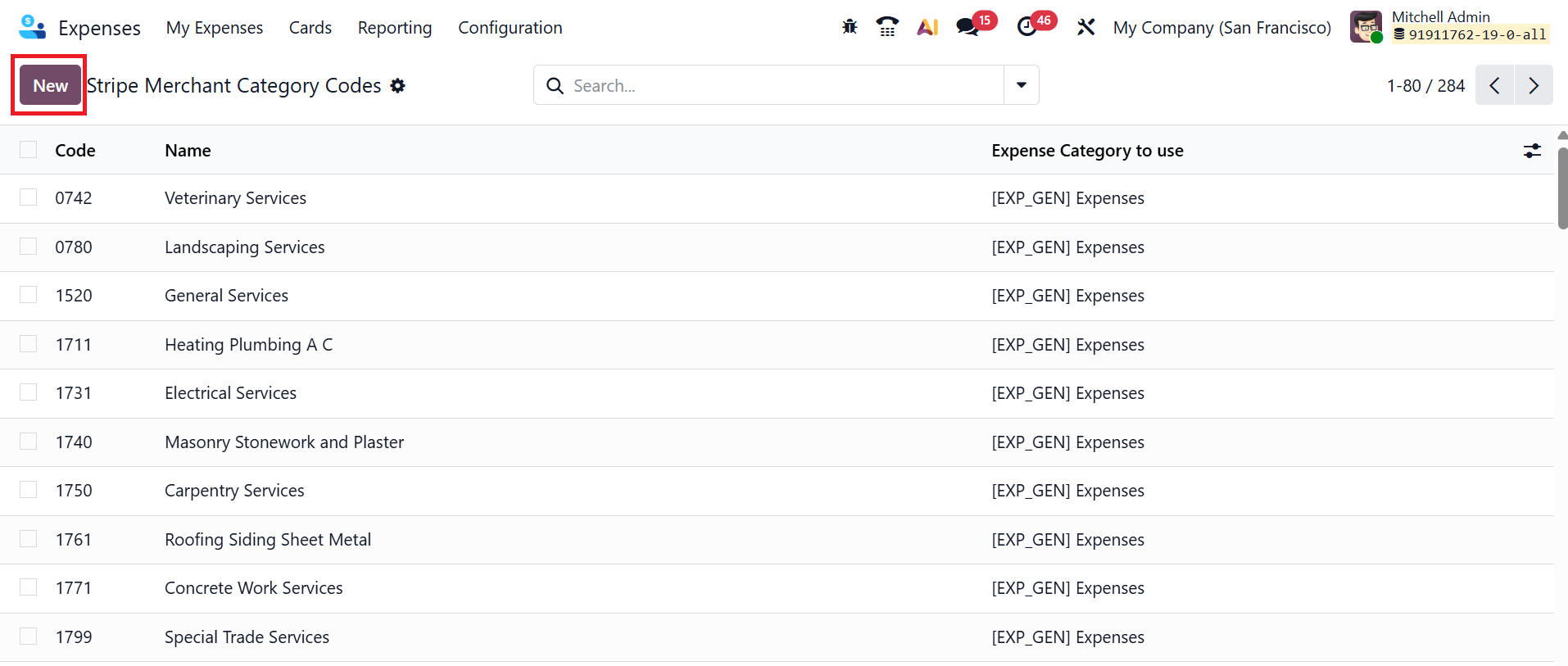The image size is (1568, 666).
Task: Expand the search options dropdown arrow
Action: pos(1022,85)
